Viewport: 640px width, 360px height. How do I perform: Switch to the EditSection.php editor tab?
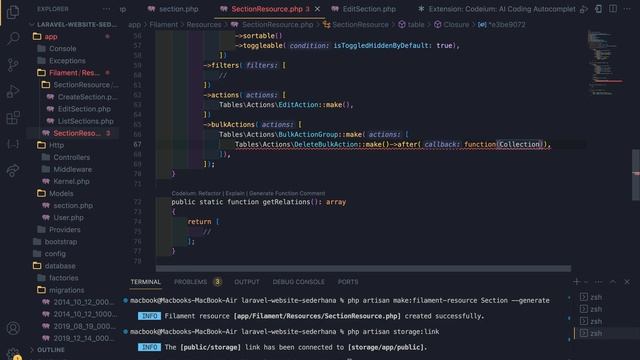click(x=364, y=9)
